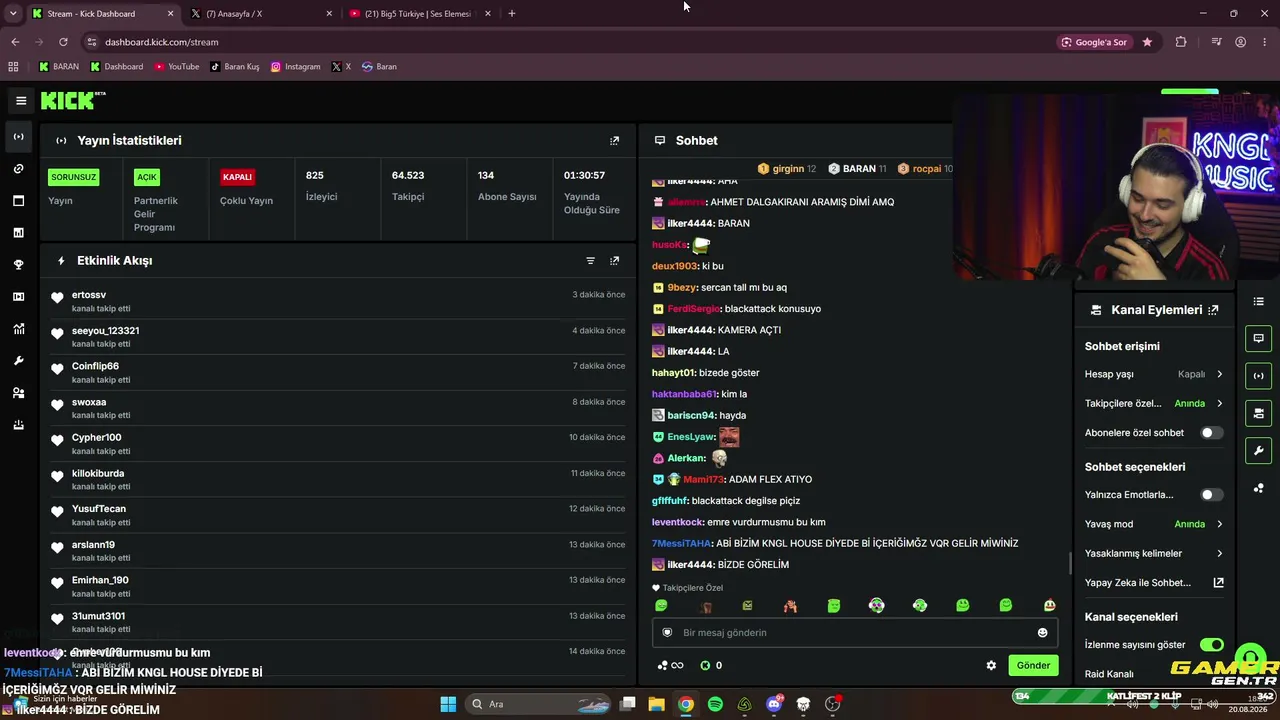Open the Instagram bookmark
Viewport: 1280px width, 720px height.
pyautogui.click(x=296, y=67)
